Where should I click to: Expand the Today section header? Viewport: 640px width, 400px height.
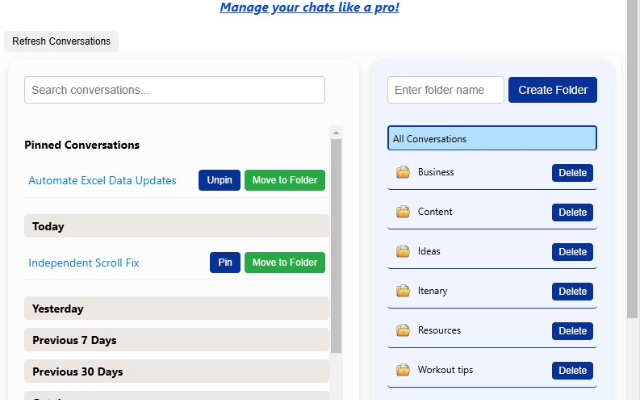[x=176, y=226]
